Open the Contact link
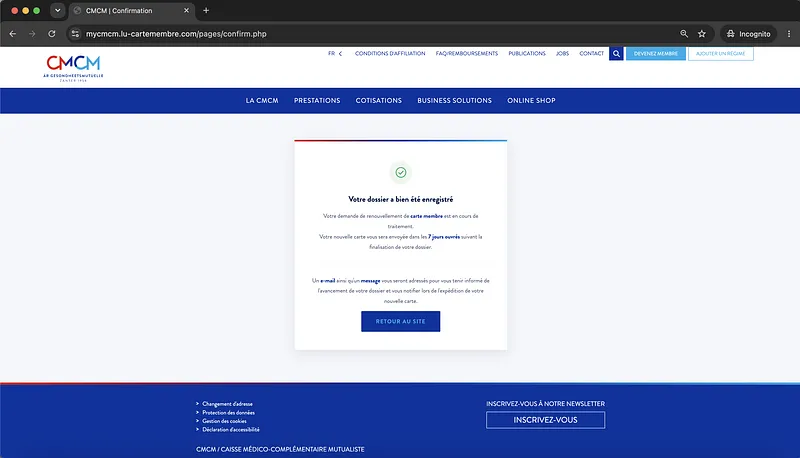The image size is (800, 458). (x=591, y=53)
